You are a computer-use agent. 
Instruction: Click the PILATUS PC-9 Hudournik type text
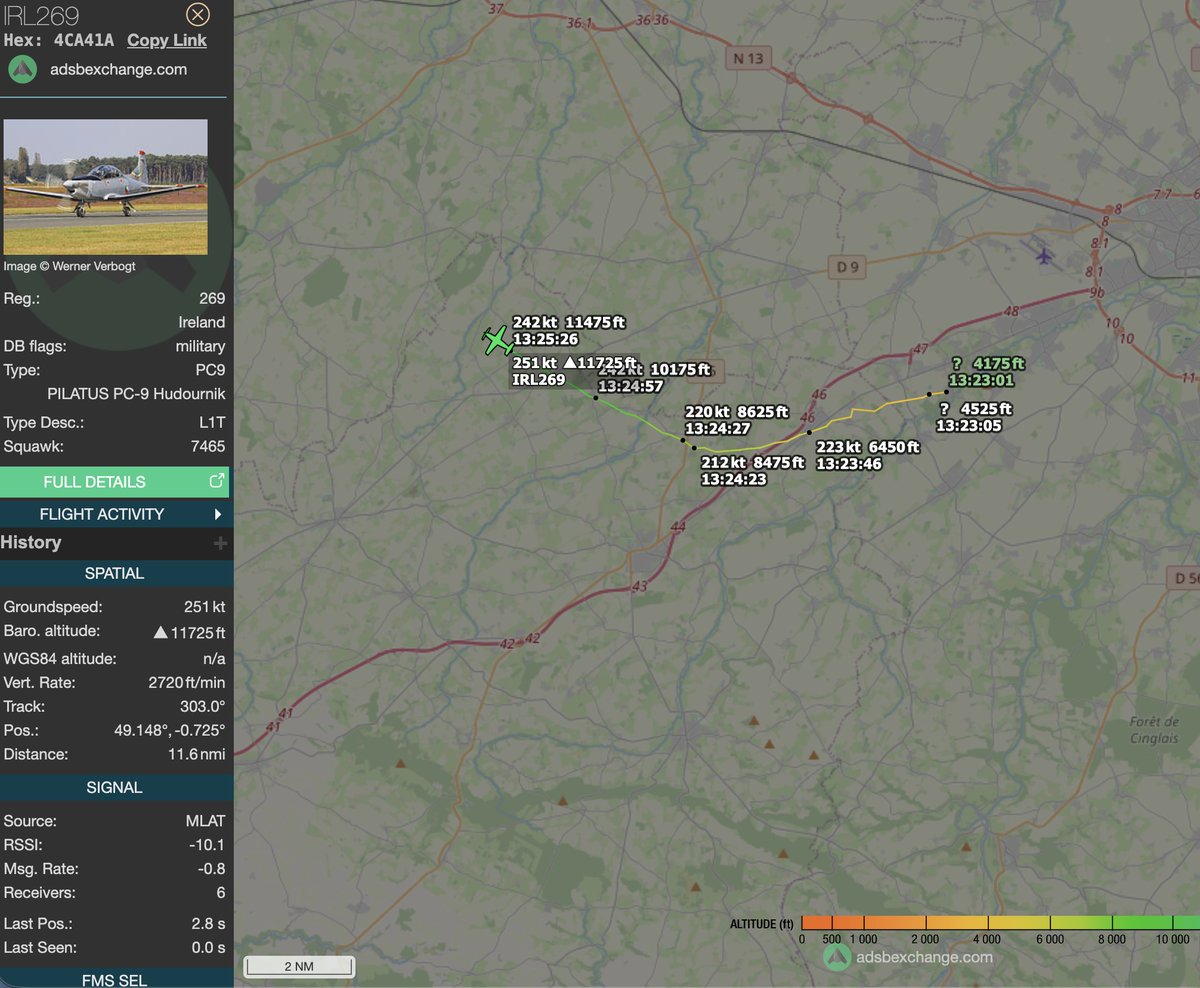137,394
